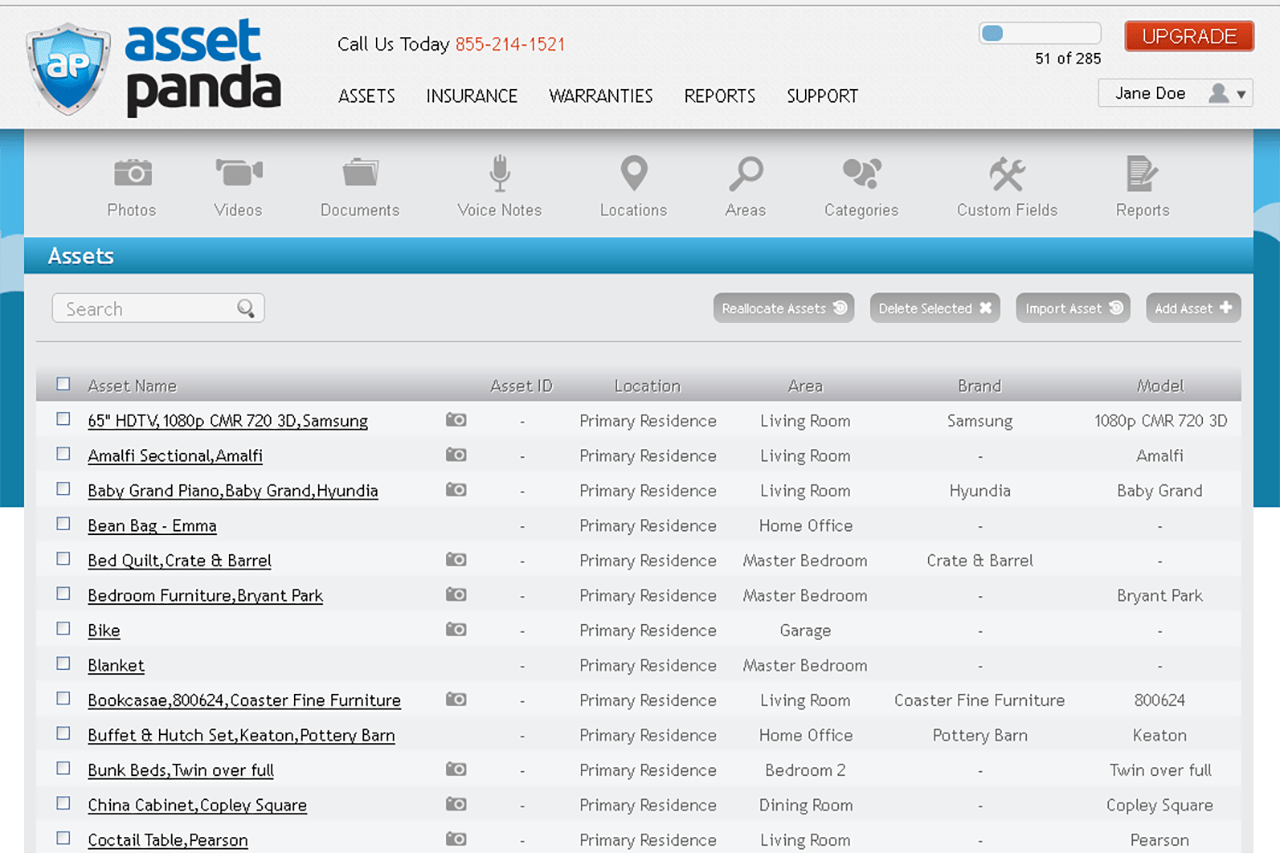1280x853 pixels.
Task: Open the SUPPORT menu
Action: [x=822, y=96]
